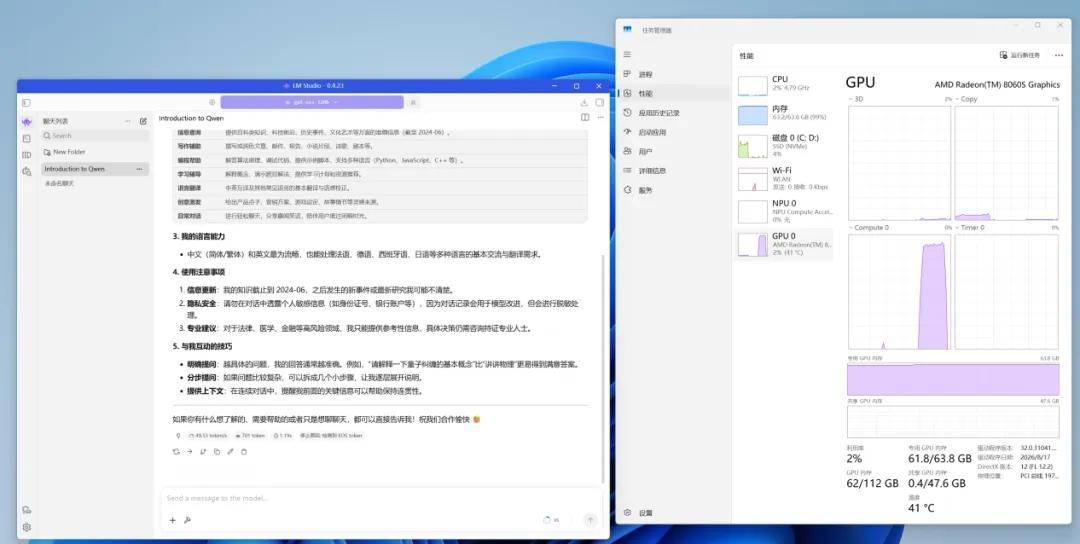Copy the assistant message
The width and height of the screenshot is (1080, 544).
(217, 452)
